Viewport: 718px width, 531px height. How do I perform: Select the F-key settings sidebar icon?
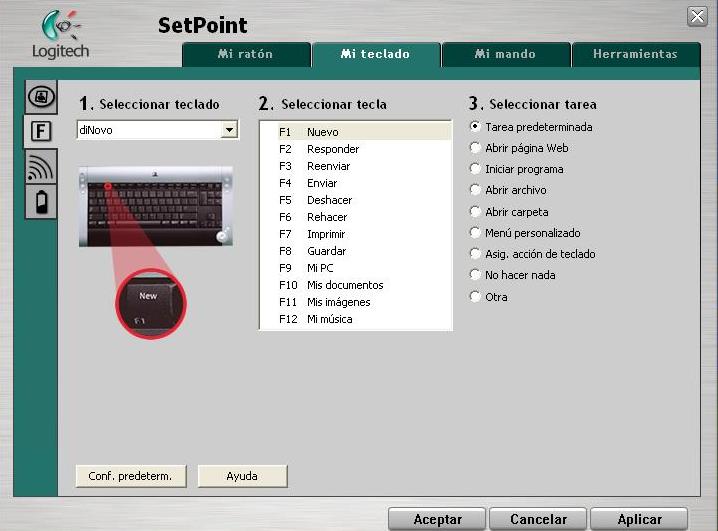40,132
